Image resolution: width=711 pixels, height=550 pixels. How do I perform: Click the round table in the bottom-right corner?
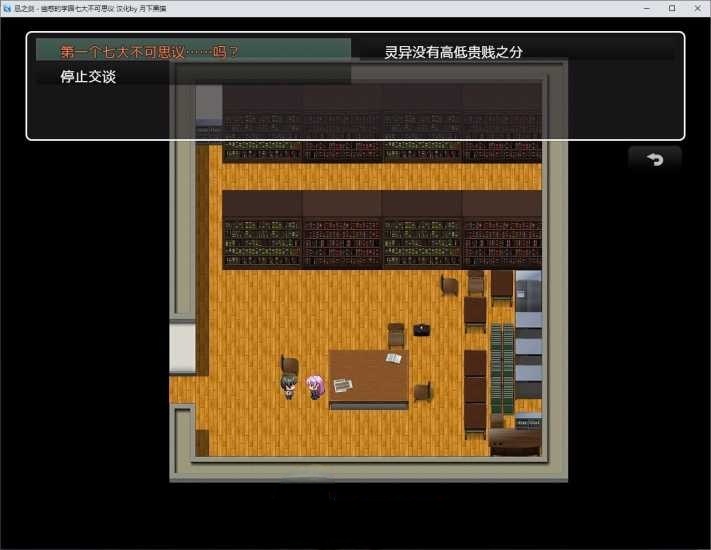[x=517, y=441]
